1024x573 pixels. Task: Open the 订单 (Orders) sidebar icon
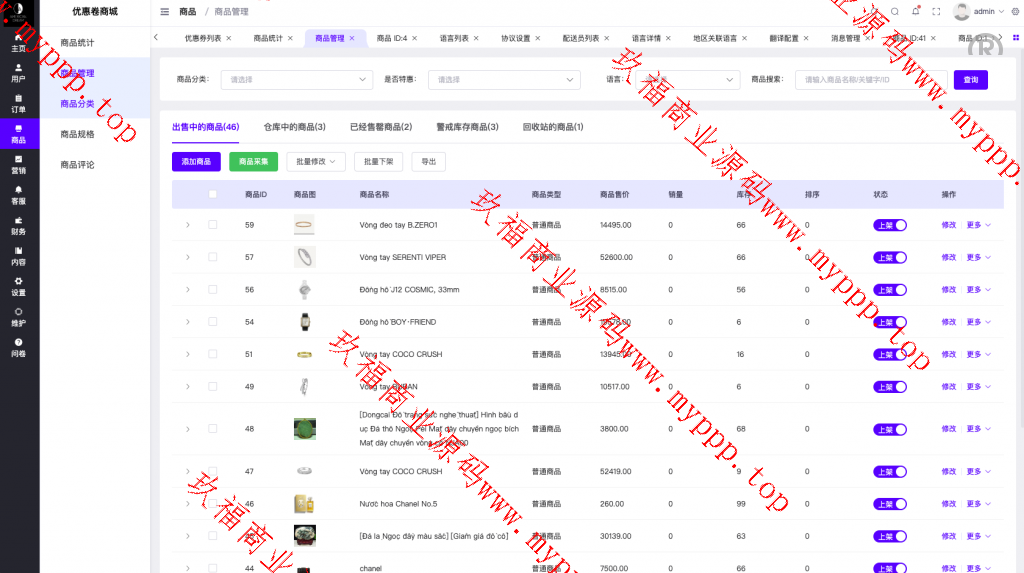(19, 103)
